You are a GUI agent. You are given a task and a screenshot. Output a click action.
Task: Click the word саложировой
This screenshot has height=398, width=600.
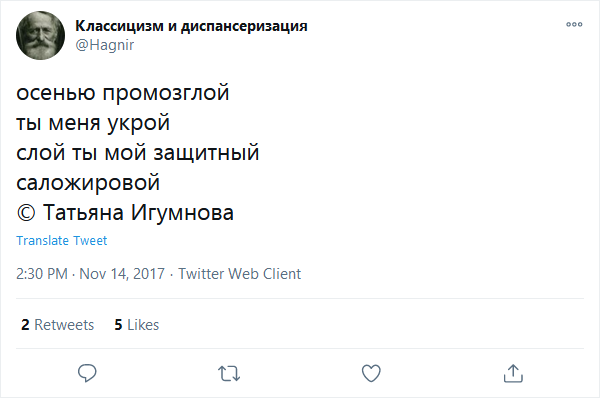tap(88, 183)
